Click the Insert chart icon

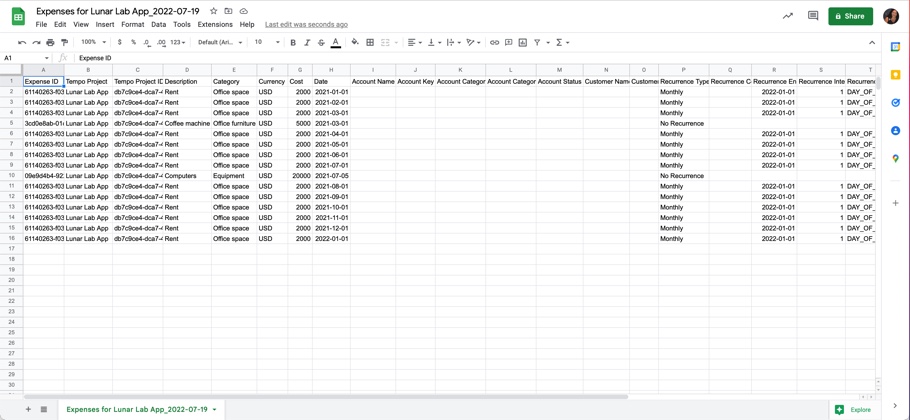[x=522, y=43]
